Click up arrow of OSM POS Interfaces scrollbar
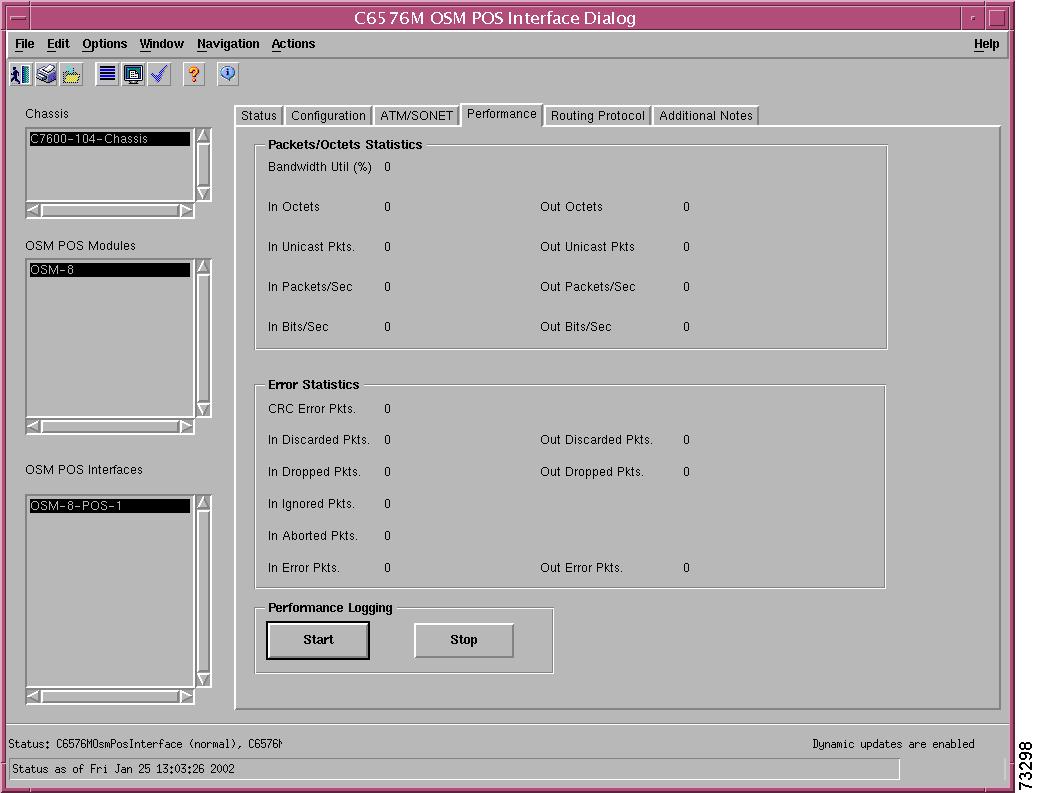Image resolution: width=1037 pixels, height=793 pixels. click(203, 503)
